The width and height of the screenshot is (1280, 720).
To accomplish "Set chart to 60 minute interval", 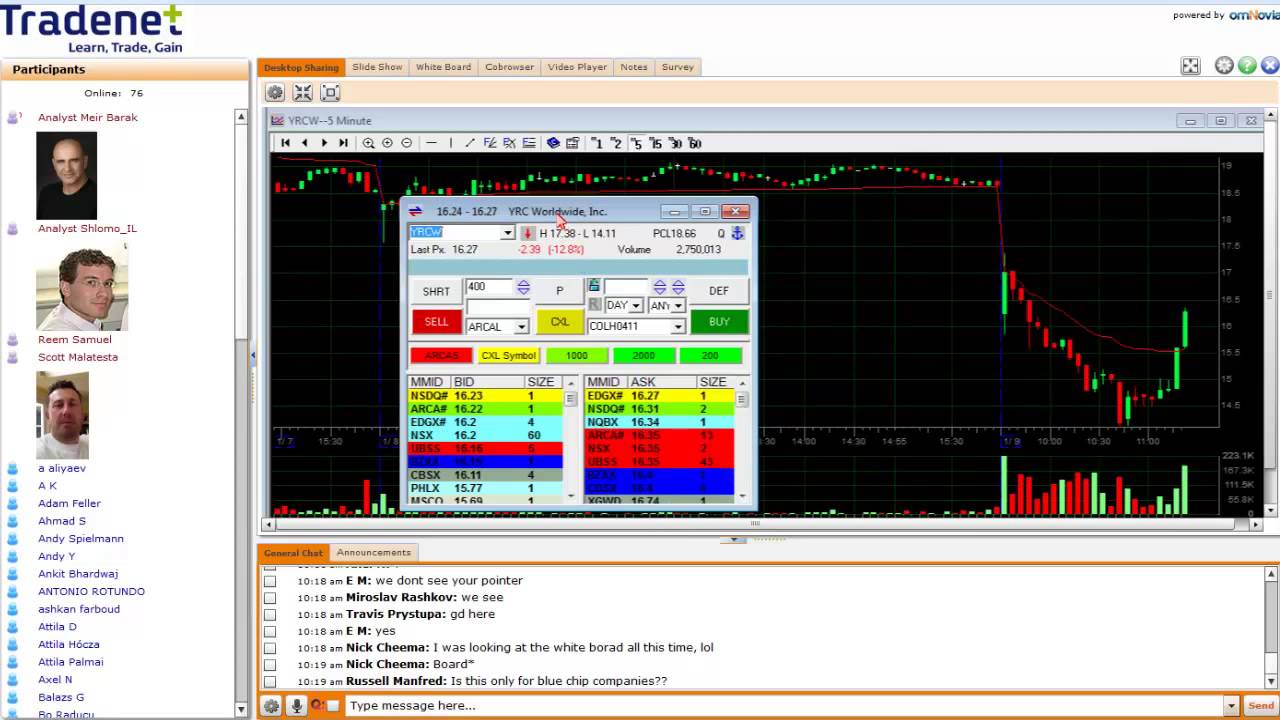I will [694, 143].
